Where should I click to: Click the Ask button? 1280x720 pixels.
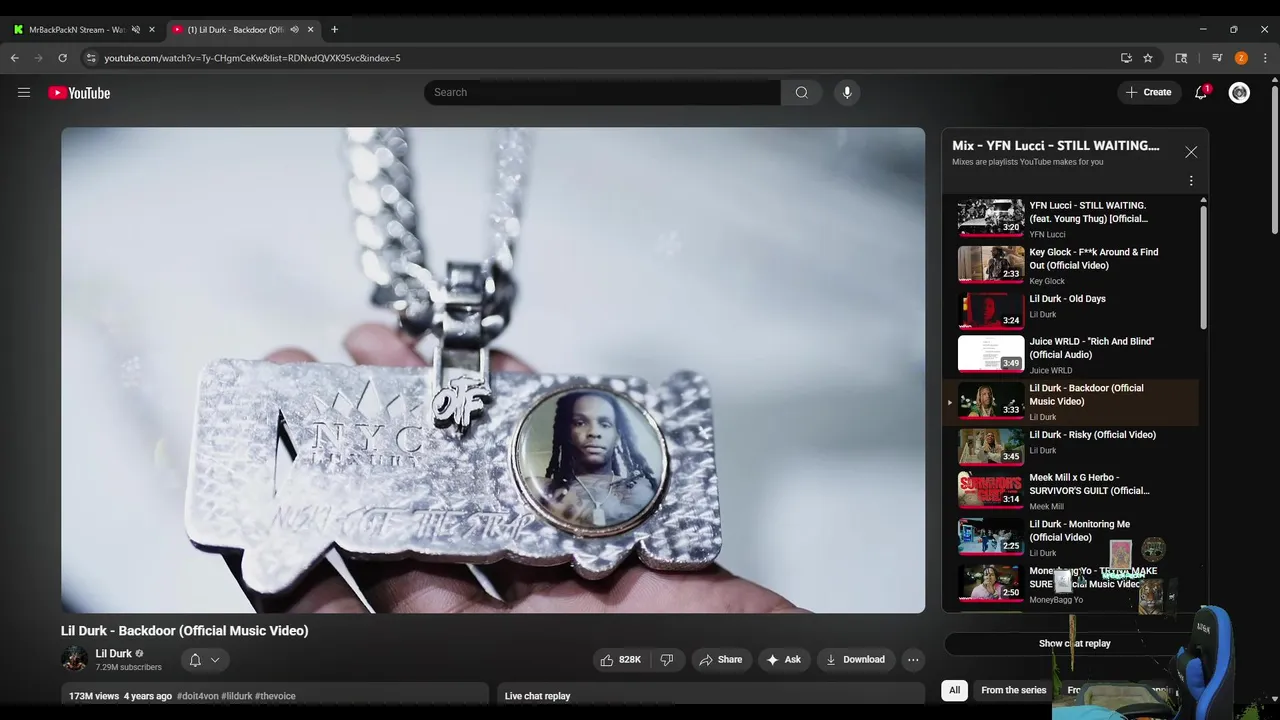783,659
